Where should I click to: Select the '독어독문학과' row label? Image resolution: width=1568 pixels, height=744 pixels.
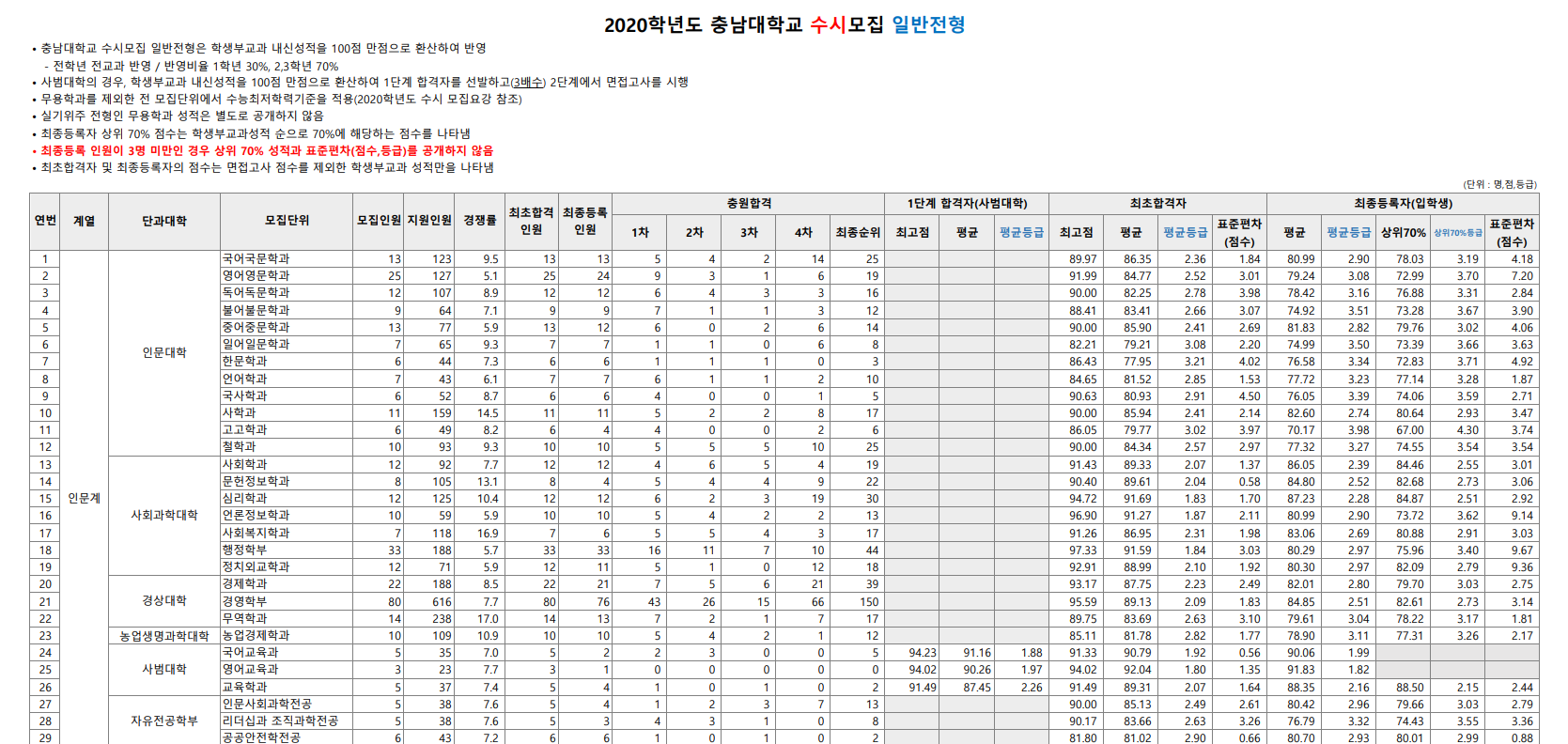(x=256, y=292)
